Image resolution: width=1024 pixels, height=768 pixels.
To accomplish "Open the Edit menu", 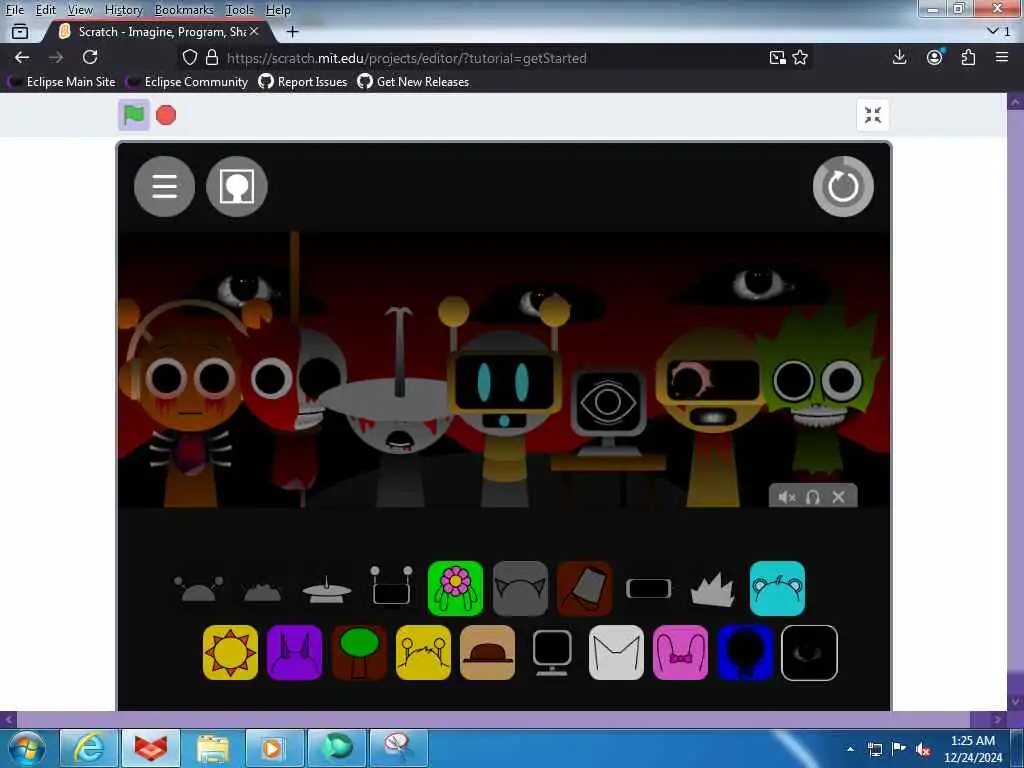I will tap(46, 10).
